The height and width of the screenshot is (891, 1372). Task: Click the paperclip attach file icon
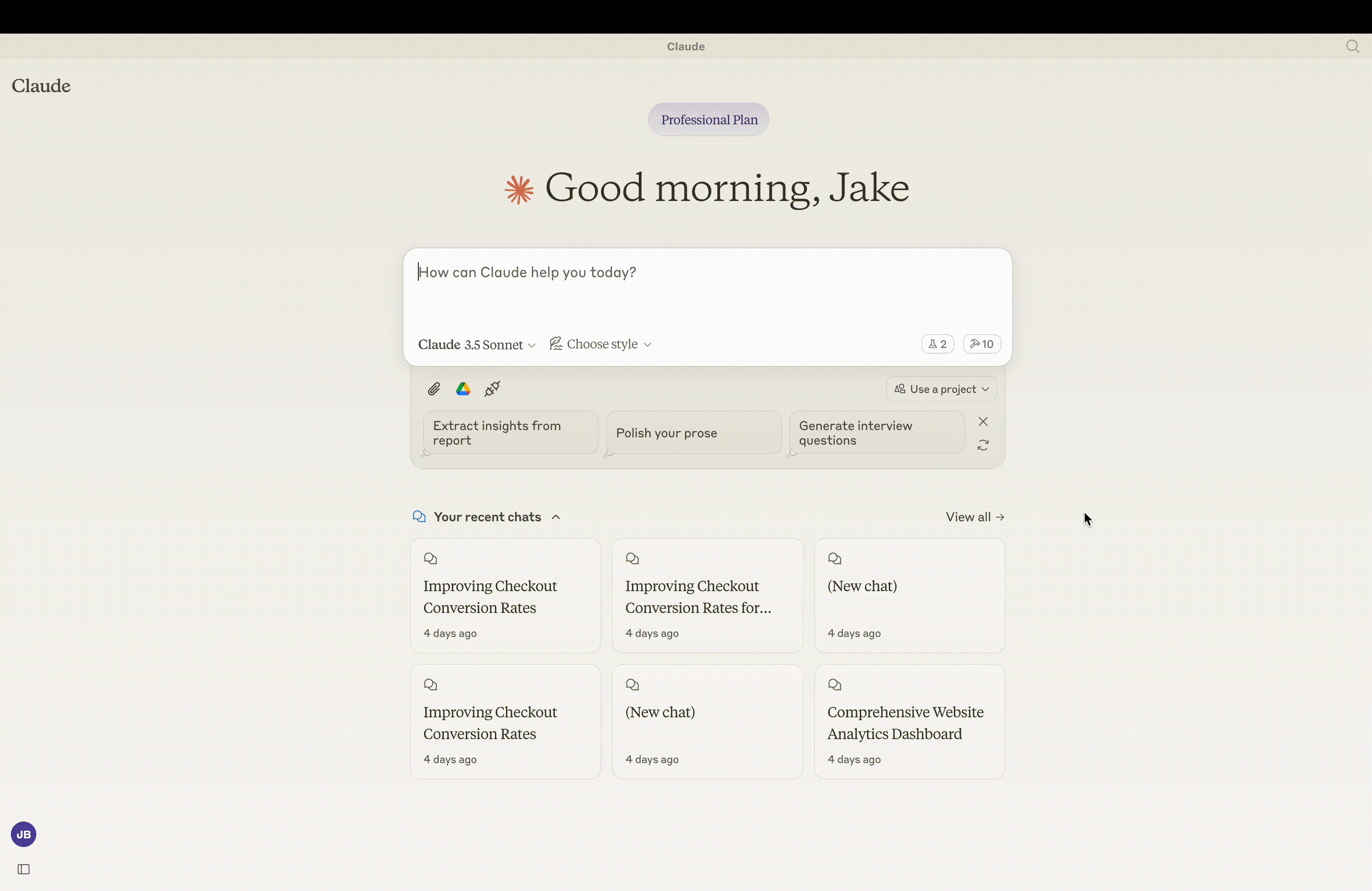point(433,389)
